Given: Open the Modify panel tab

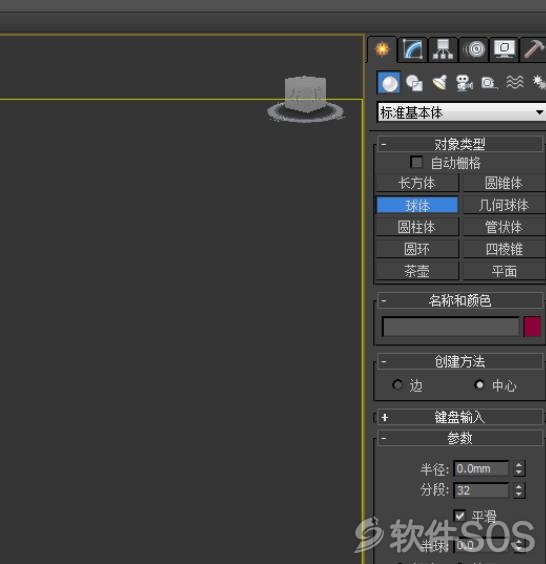Looking at the screenshot, I should point(412,49).
